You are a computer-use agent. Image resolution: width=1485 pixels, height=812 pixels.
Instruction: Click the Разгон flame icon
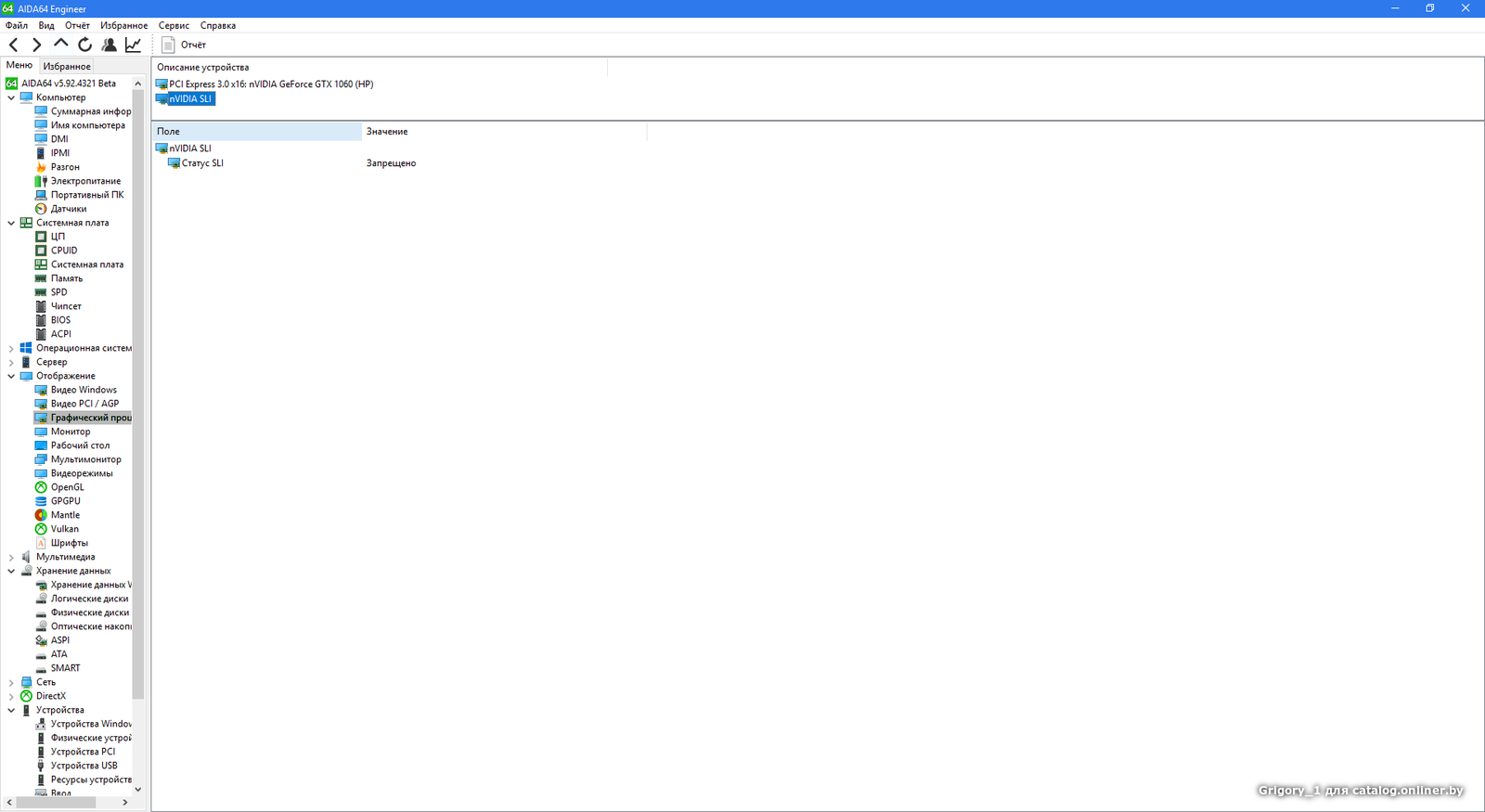pos(41,167)
